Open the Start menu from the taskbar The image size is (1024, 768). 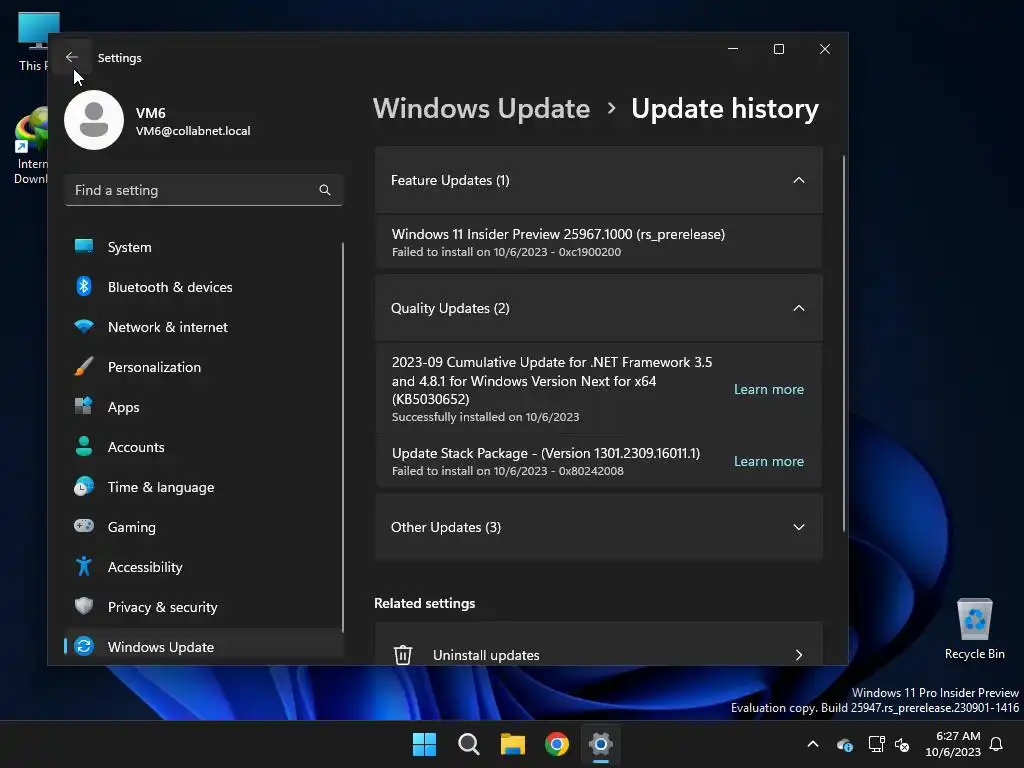424,744
